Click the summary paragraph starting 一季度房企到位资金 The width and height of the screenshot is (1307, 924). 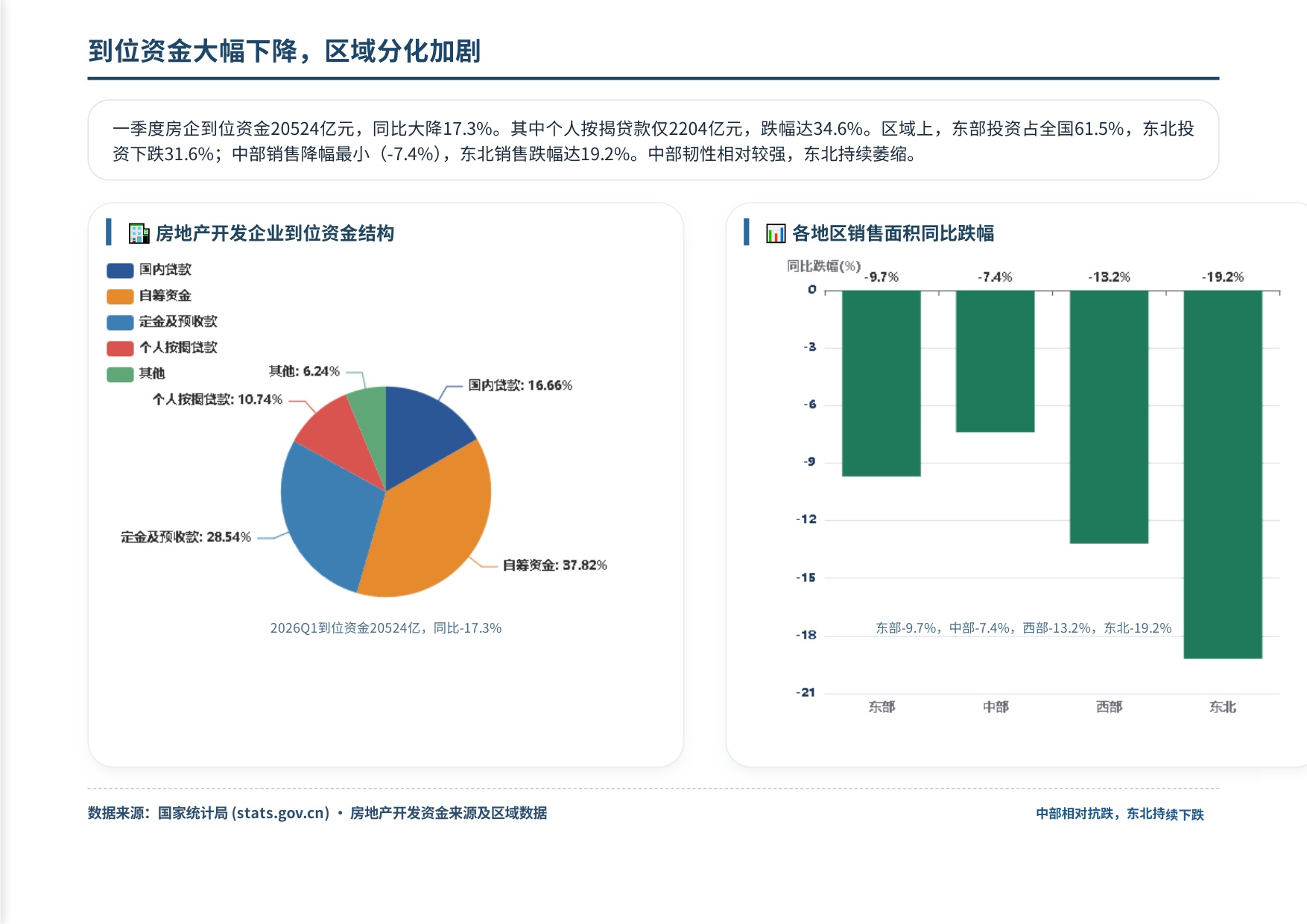[x=653, y=141]
